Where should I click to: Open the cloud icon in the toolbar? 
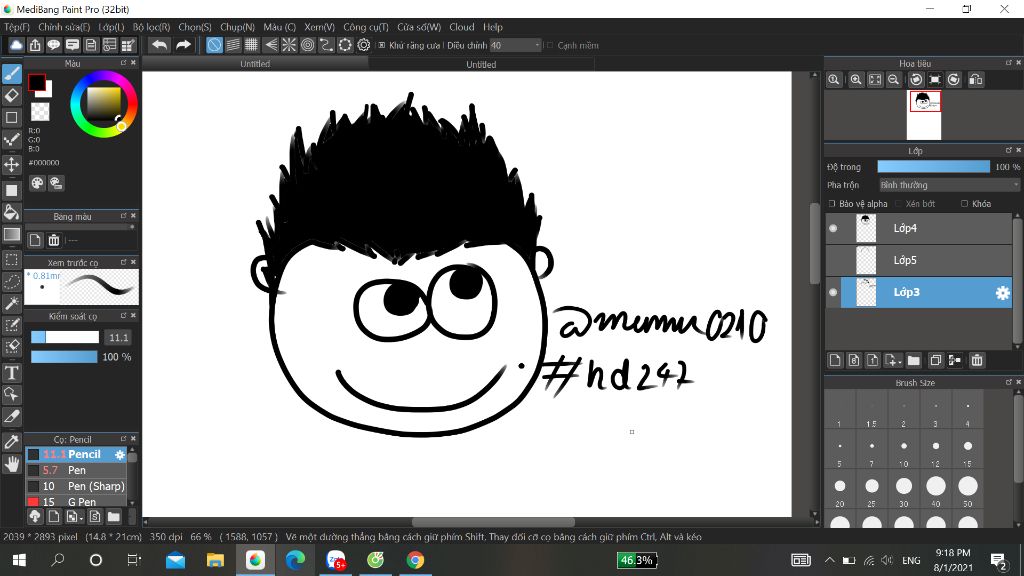coord(16,45)
